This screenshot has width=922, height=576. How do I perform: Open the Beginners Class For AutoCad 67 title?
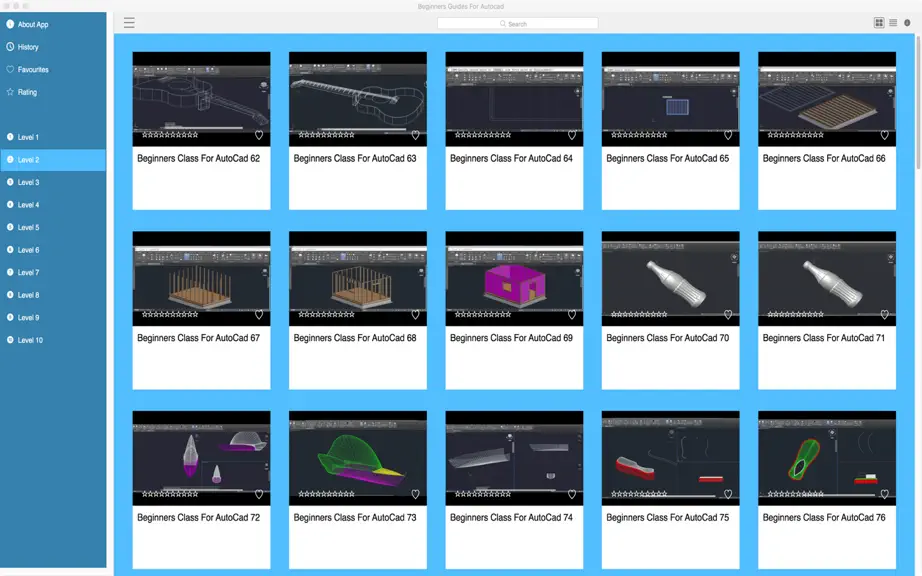click(198, 338)
